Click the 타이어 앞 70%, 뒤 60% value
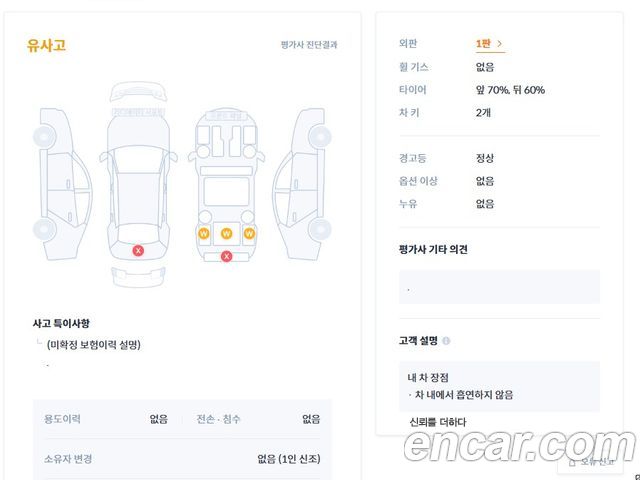 [x=510, y=90]
